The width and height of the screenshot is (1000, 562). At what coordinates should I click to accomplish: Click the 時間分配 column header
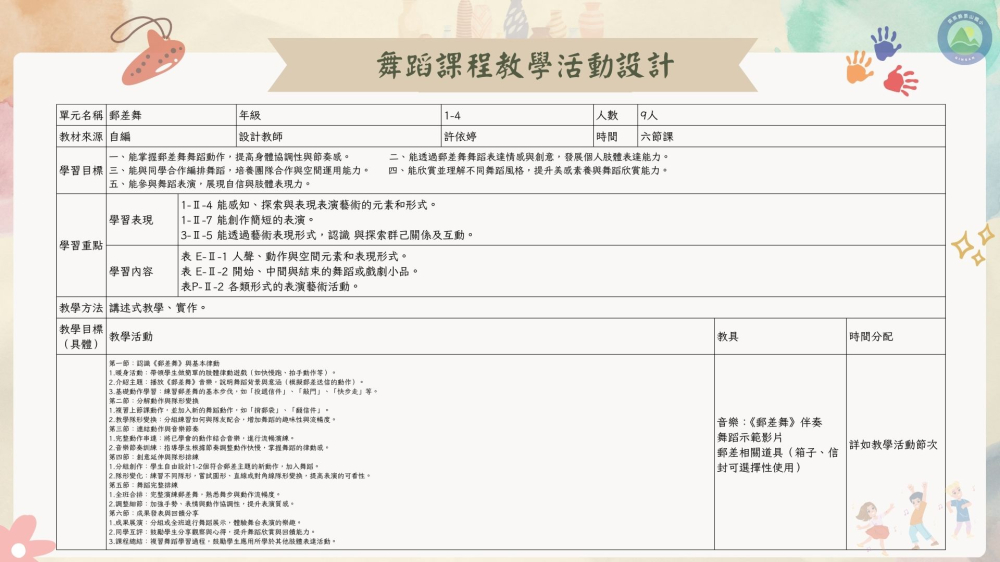[x=895, y=336]
